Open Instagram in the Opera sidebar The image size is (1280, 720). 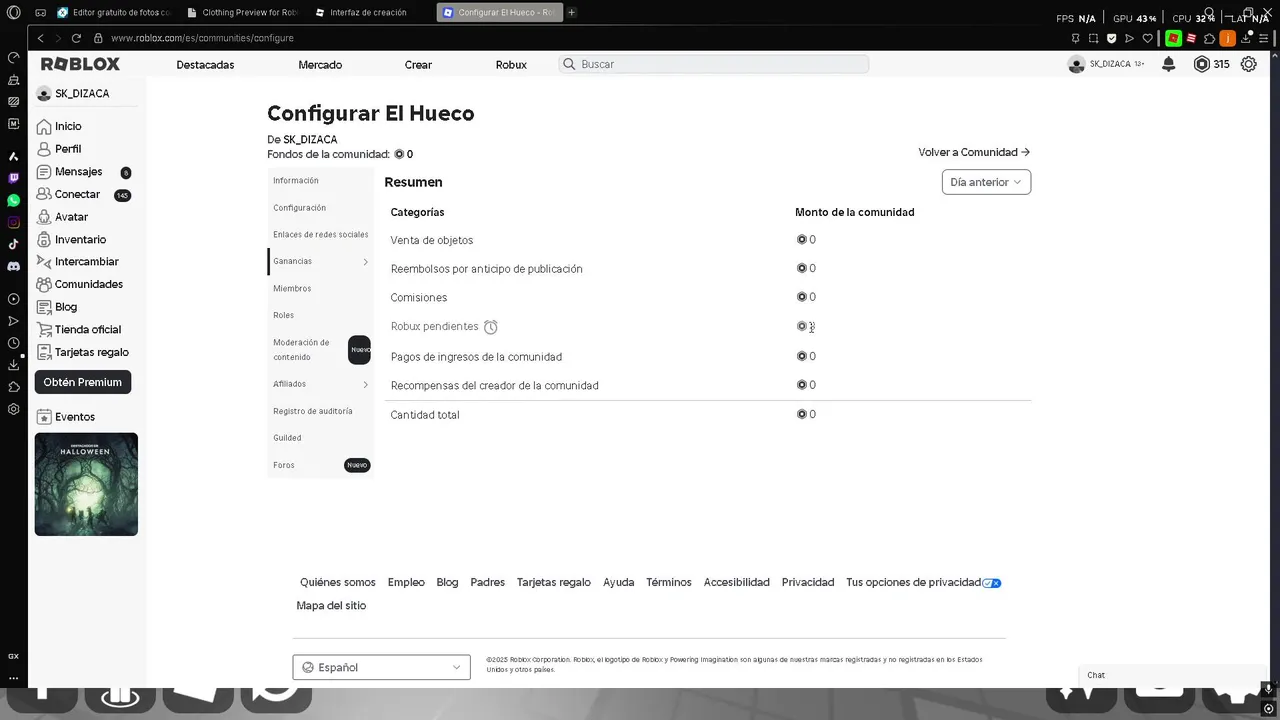tap(13, 222)
